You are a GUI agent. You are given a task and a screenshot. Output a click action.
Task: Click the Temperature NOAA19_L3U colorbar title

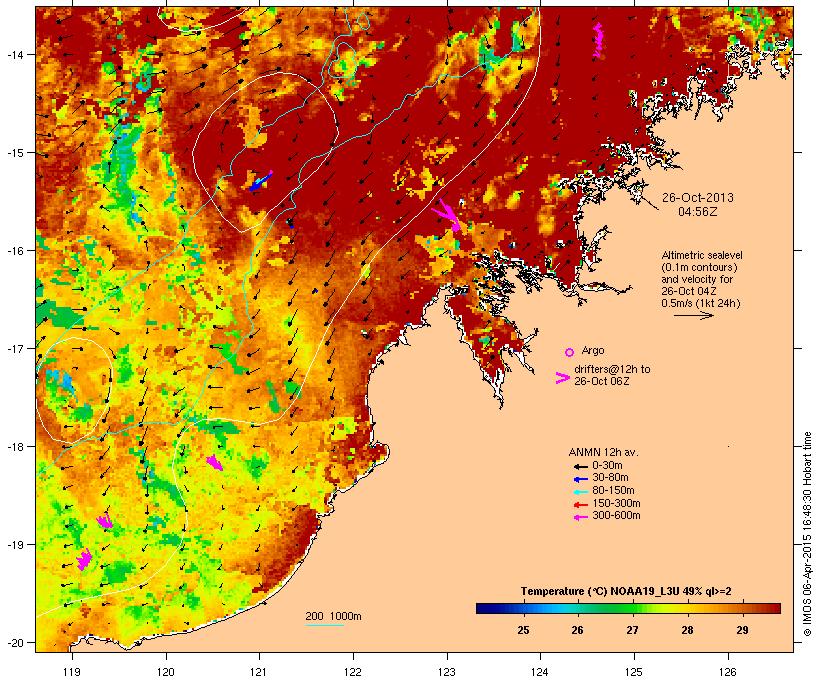pyautogui.click(x=626, y=591)
